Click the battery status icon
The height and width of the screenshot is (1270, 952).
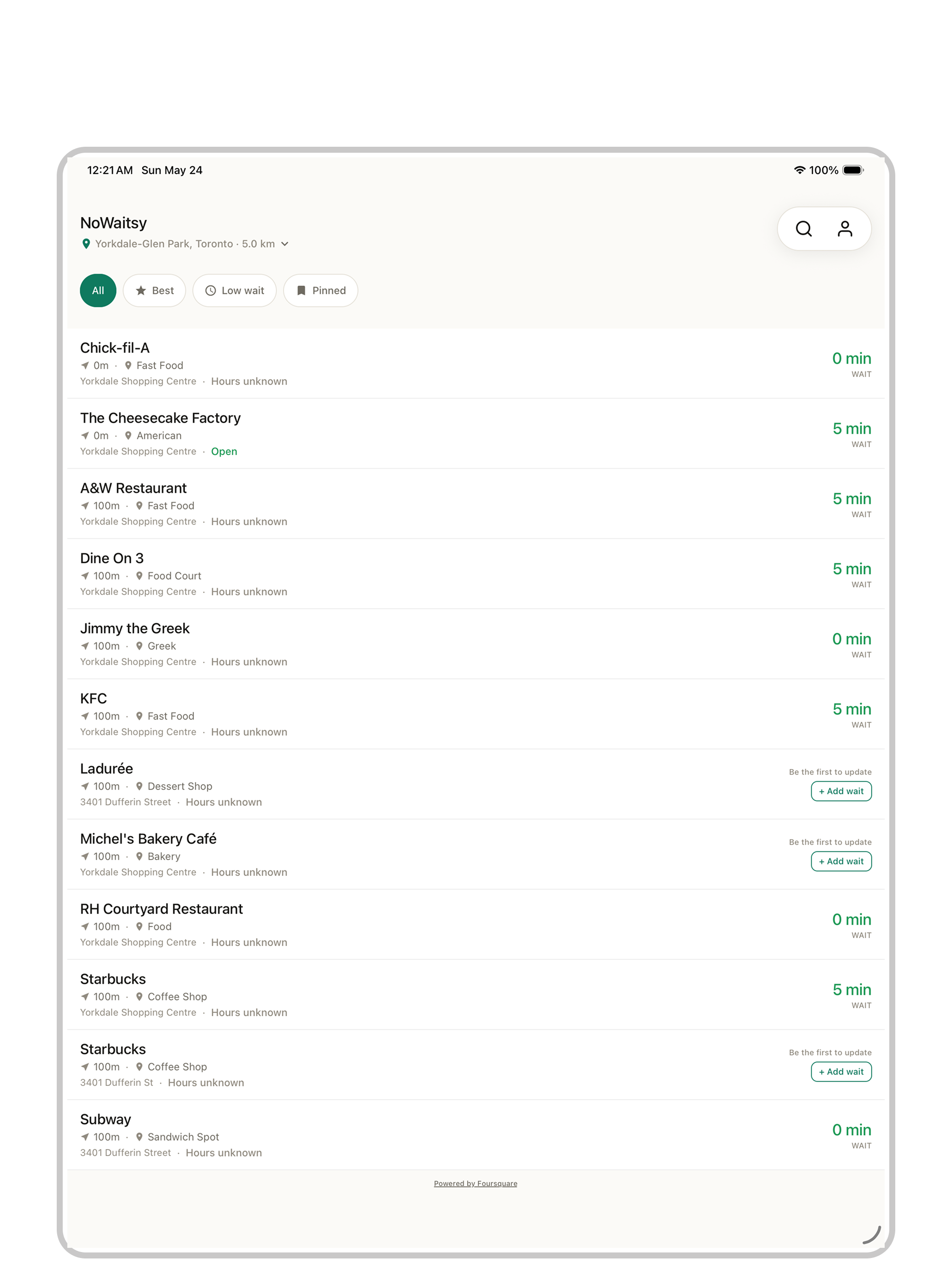click(x=853, y=170)
